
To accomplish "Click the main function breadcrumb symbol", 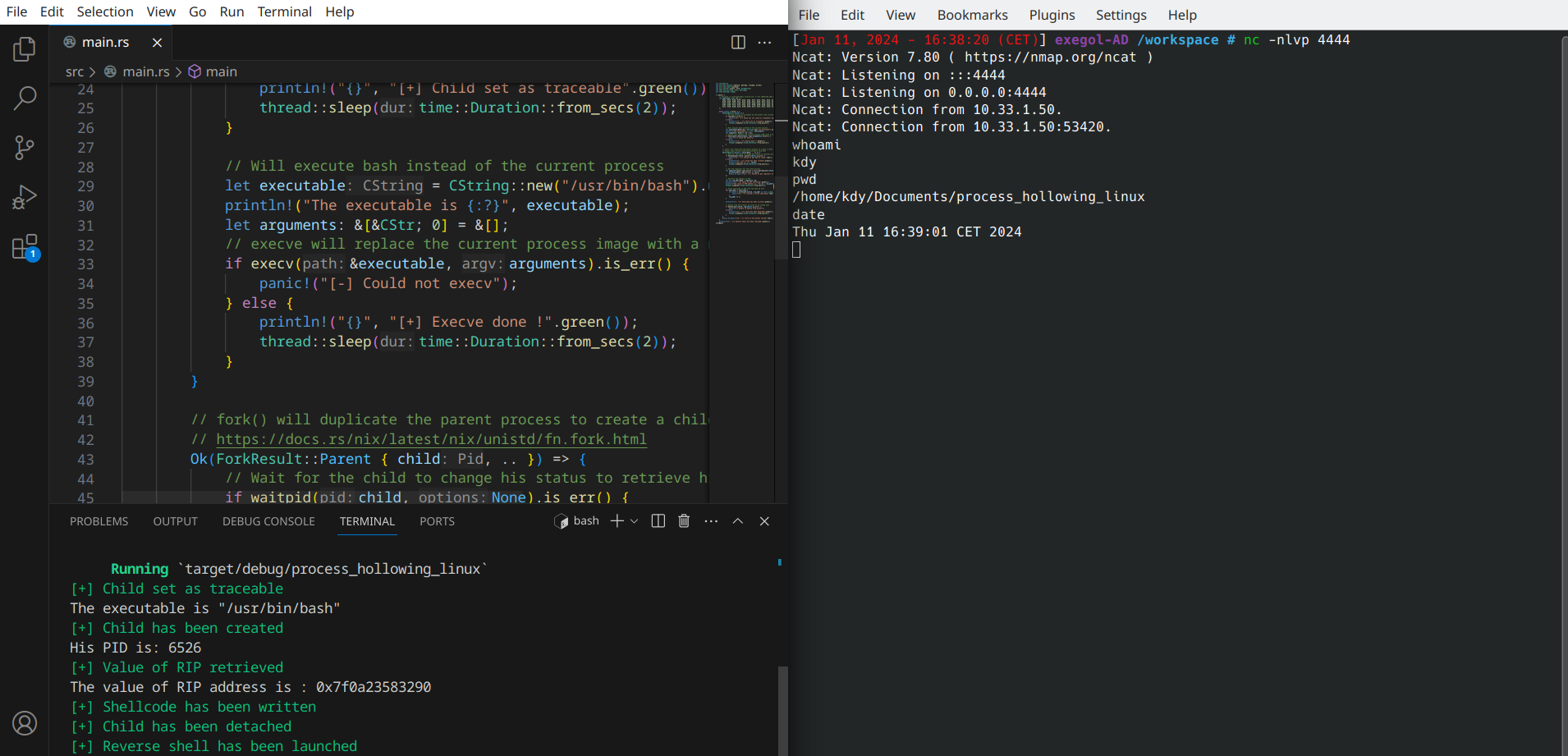I will coord(221,72).
